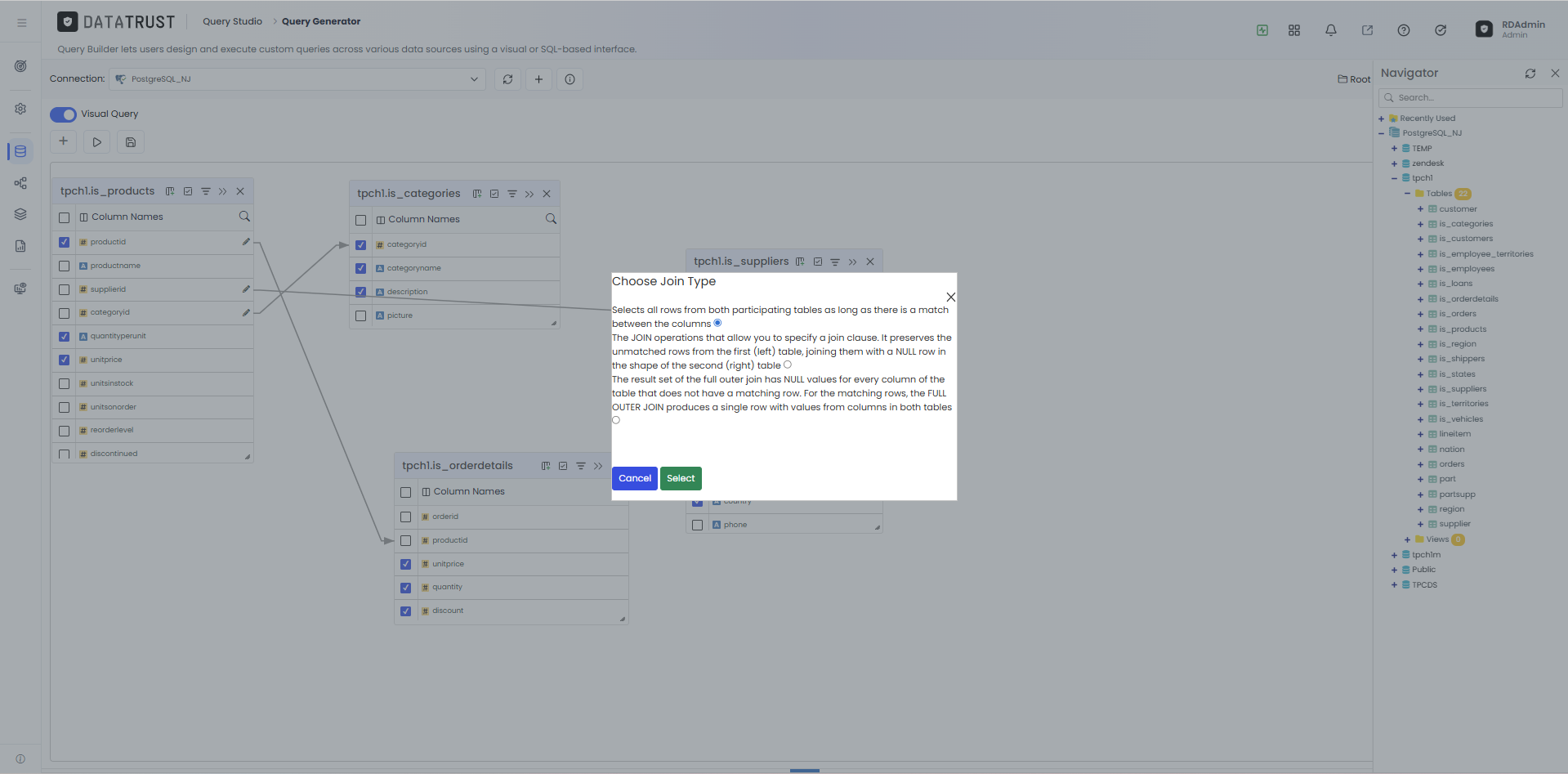Click the hamburger menu icon
1568x774 pixels.
pos(22,23)
